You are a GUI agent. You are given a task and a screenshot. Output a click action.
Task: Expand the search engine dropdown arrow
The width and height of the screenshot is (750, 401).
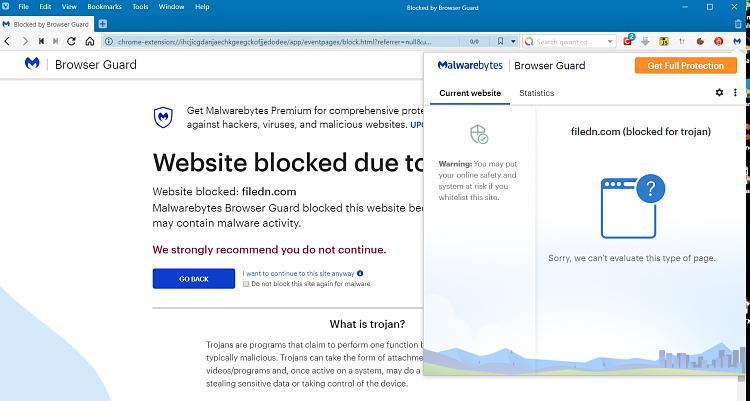[610, 42]
